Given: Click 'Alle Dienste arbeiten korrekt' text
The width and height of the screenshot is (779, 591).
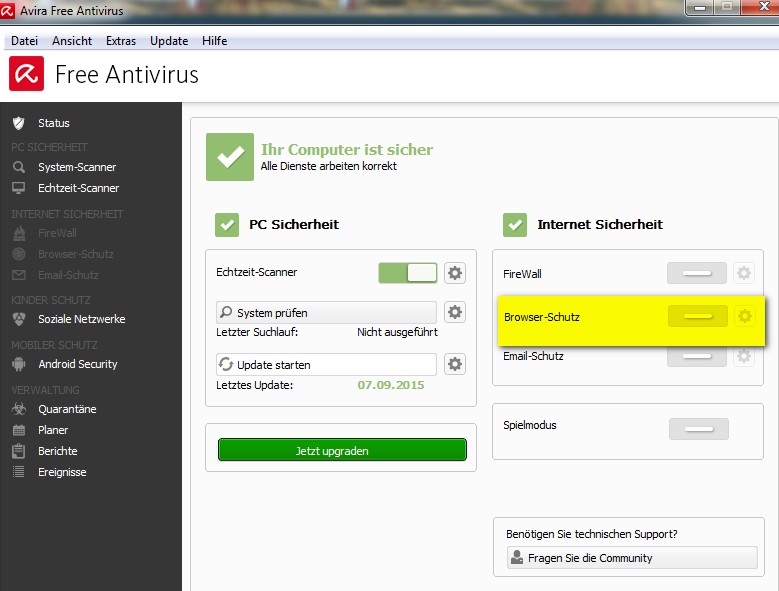Looking at the screenshot, I should [x=328, y=166].
